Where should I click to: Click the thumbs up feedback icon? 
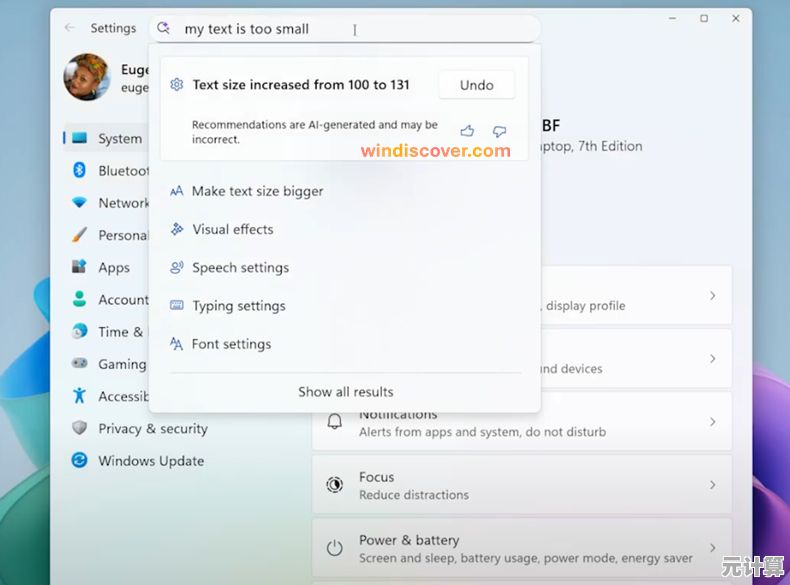467,131
